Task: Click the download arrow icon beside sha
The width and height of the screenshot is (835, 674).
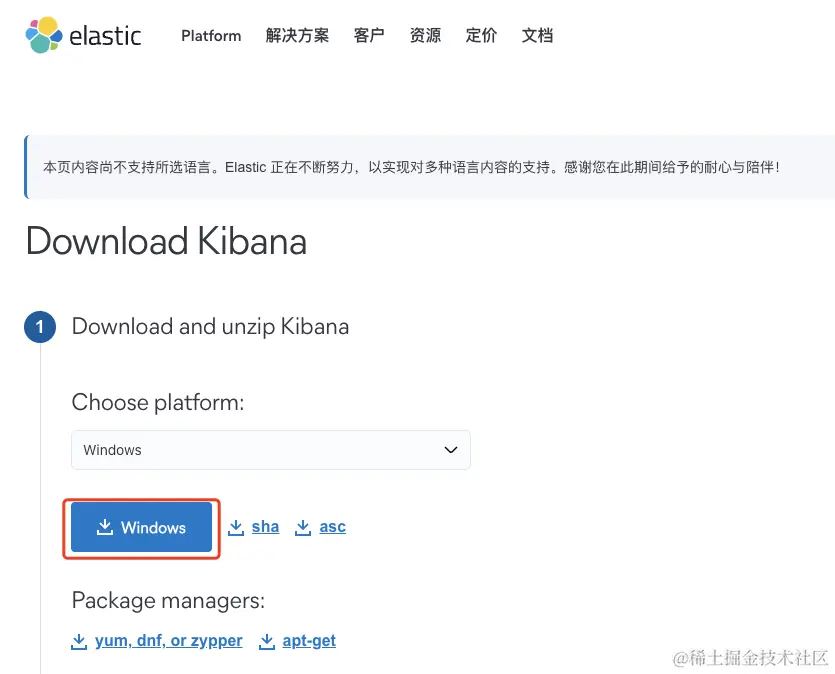Action: tap(236, 527)
